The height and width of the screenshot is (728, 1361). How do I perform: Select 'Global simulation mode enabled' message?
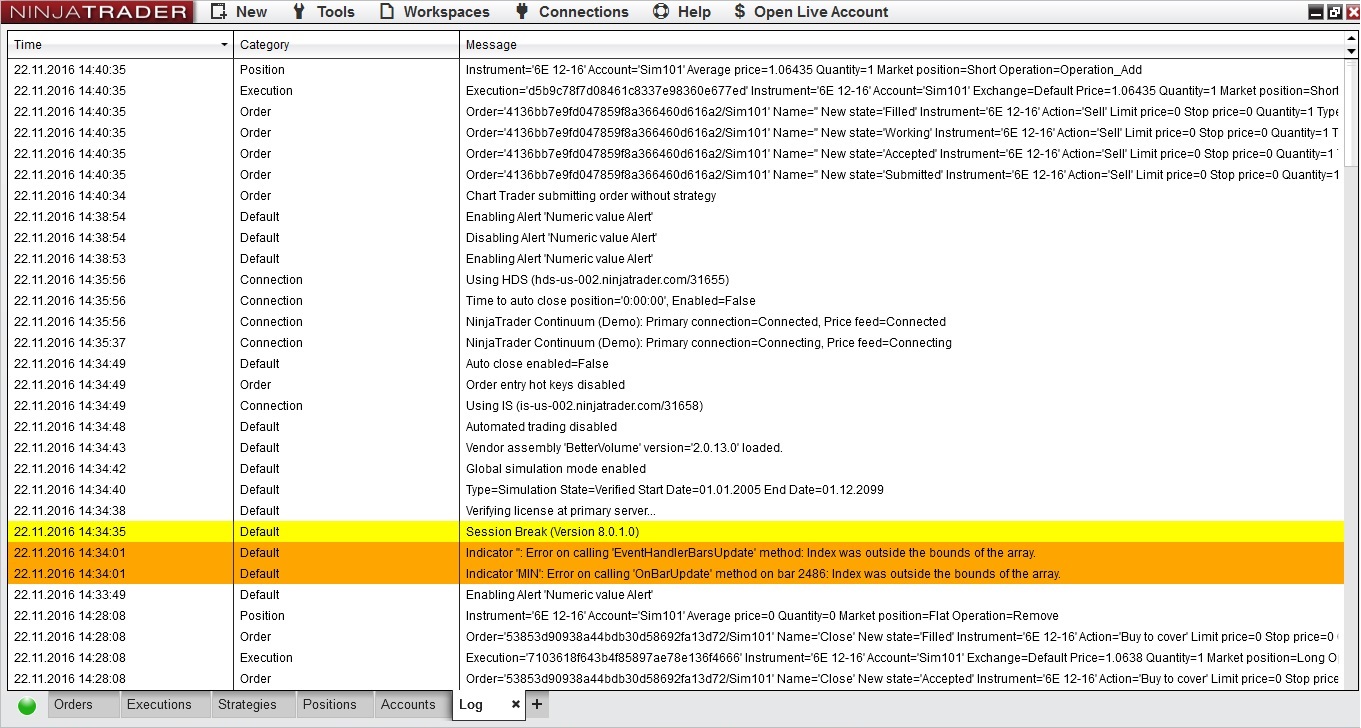coord(556,469)
